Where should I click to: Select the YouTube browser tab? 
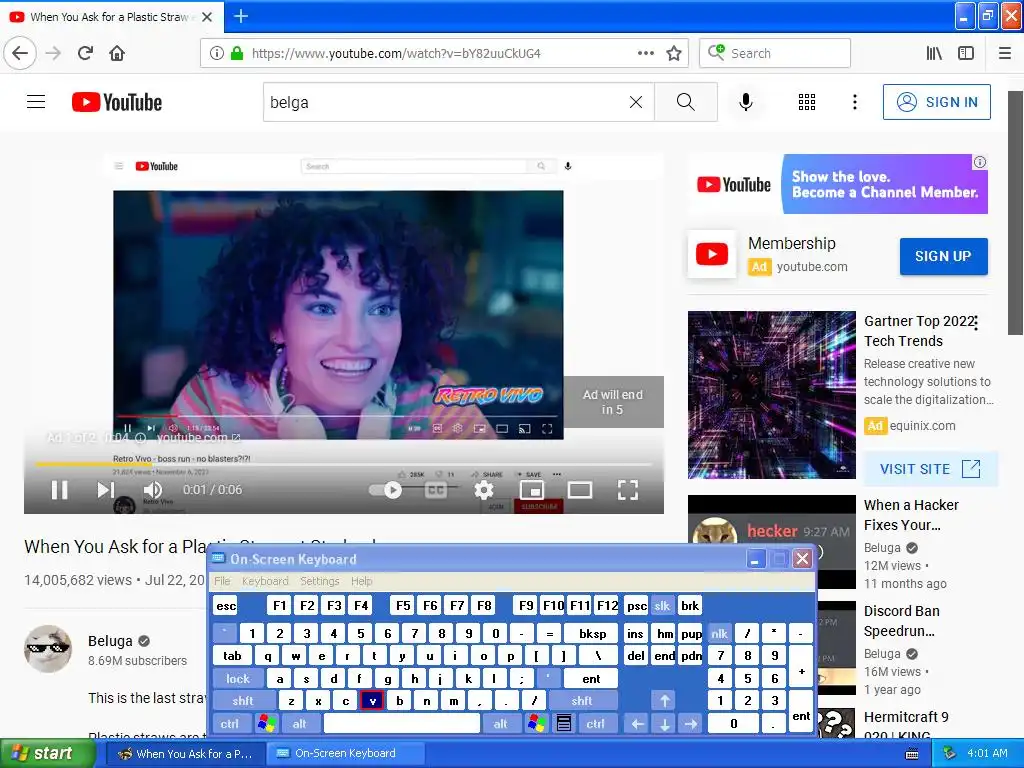[111, 17]
